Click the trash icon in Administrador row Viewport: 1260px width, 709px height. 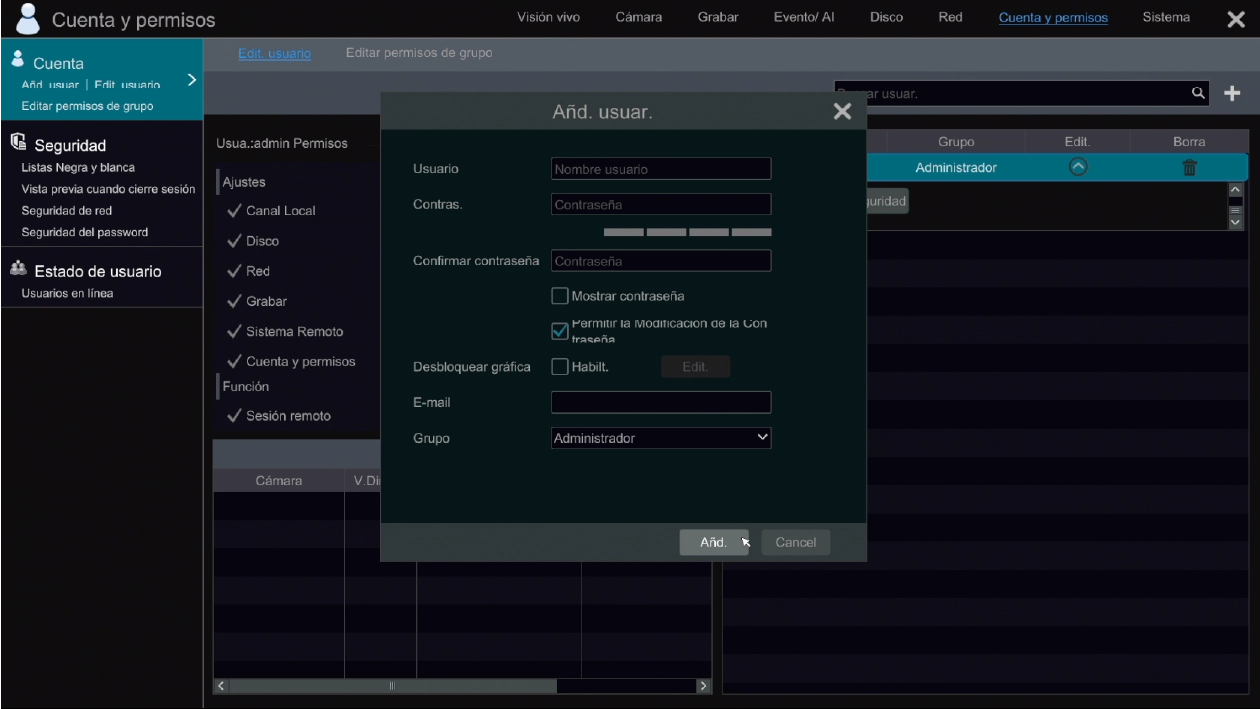click(x=1189, y=168)
